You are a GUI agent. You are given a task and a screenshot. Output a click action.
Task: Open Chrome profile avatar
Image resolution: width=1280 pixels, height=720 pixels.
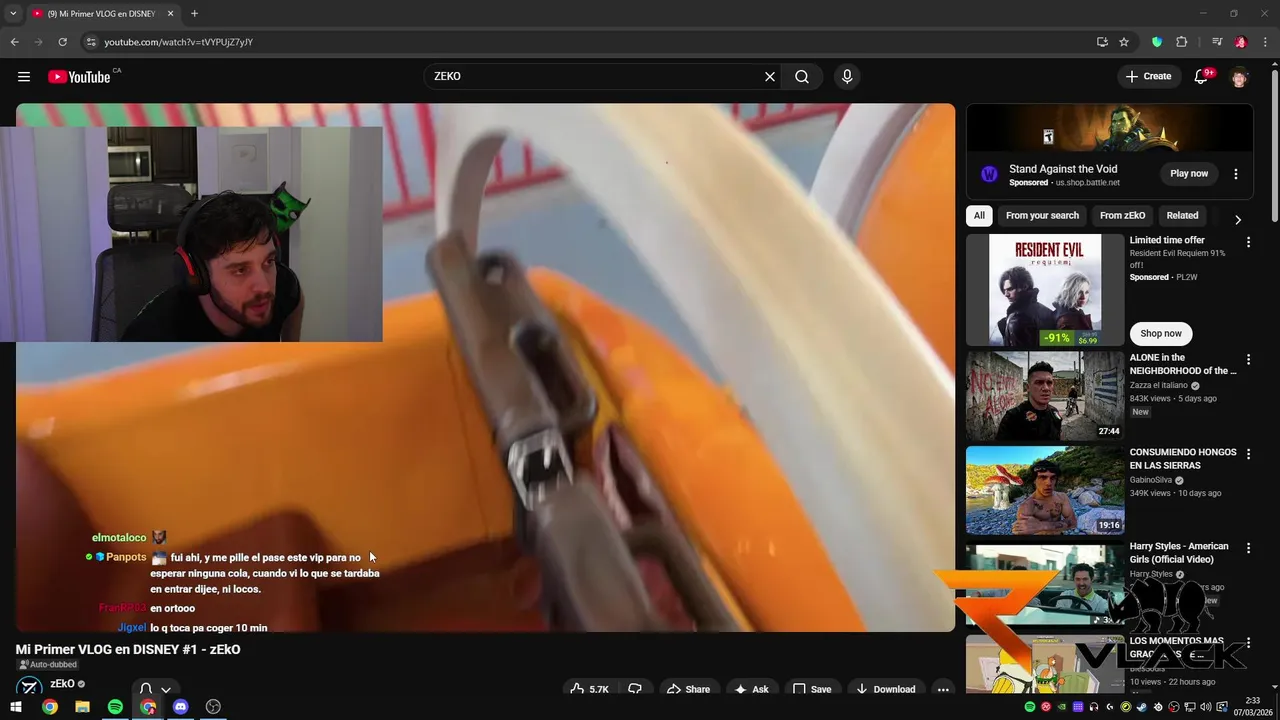[1241, 42]
